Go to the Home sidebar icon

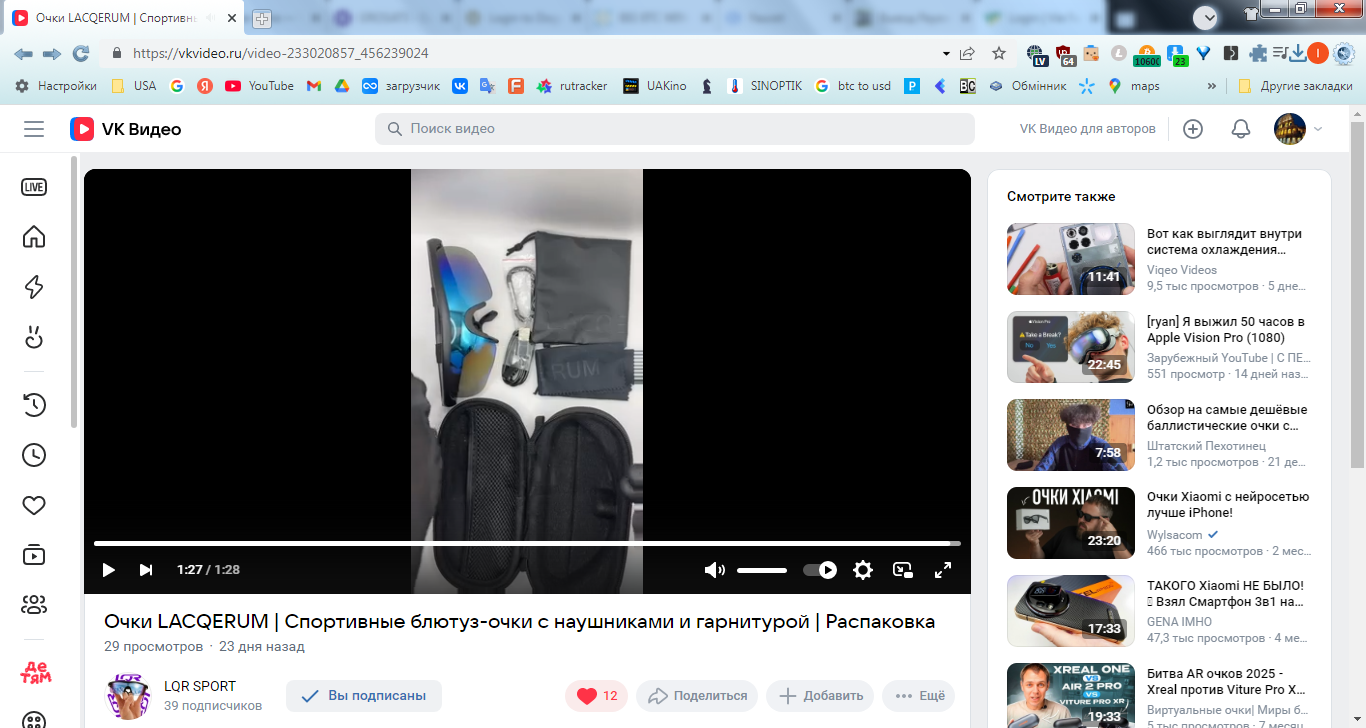coord(34,237)
